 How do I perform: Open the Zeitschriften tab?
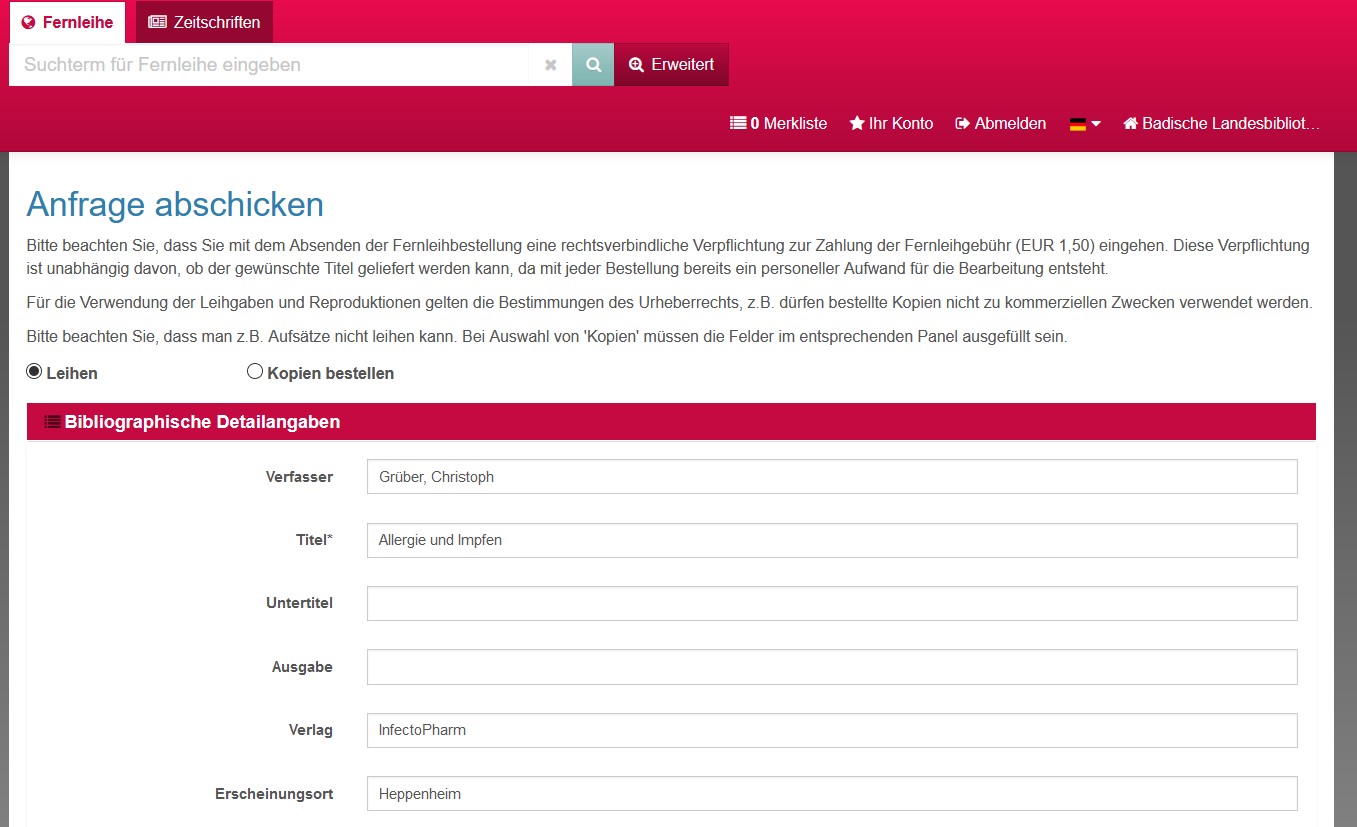point(204,22)
